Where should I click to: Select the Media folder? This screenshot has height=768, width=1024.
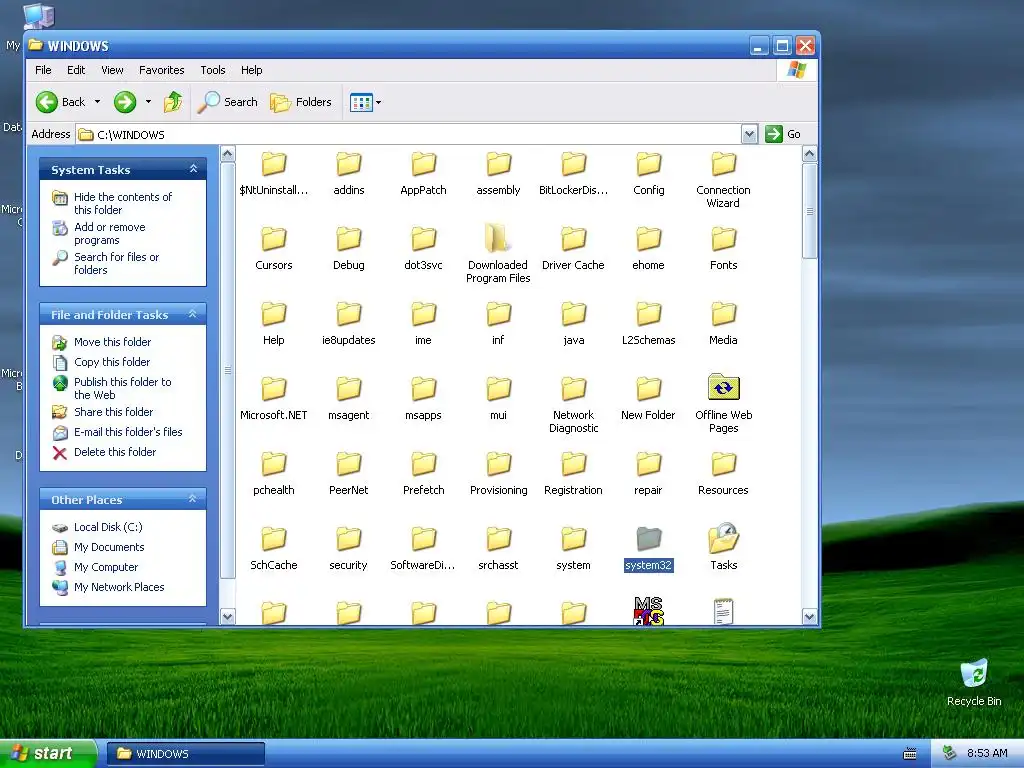[x=723, y=323]
